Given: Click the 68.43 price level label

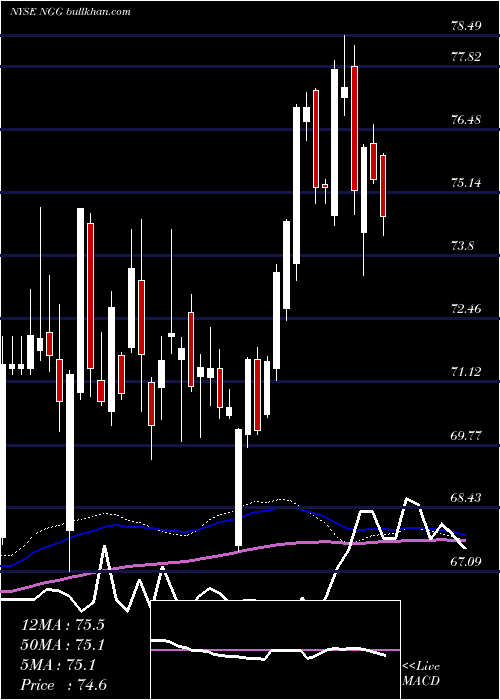Looking at the screenshot, I should [x=466, y=498].
